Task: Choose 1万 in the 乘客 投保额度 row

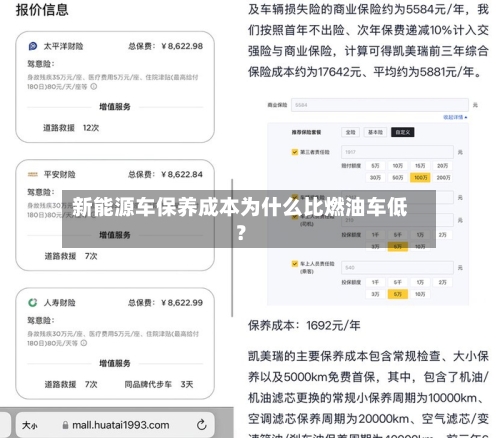Action: pos(420,282)
